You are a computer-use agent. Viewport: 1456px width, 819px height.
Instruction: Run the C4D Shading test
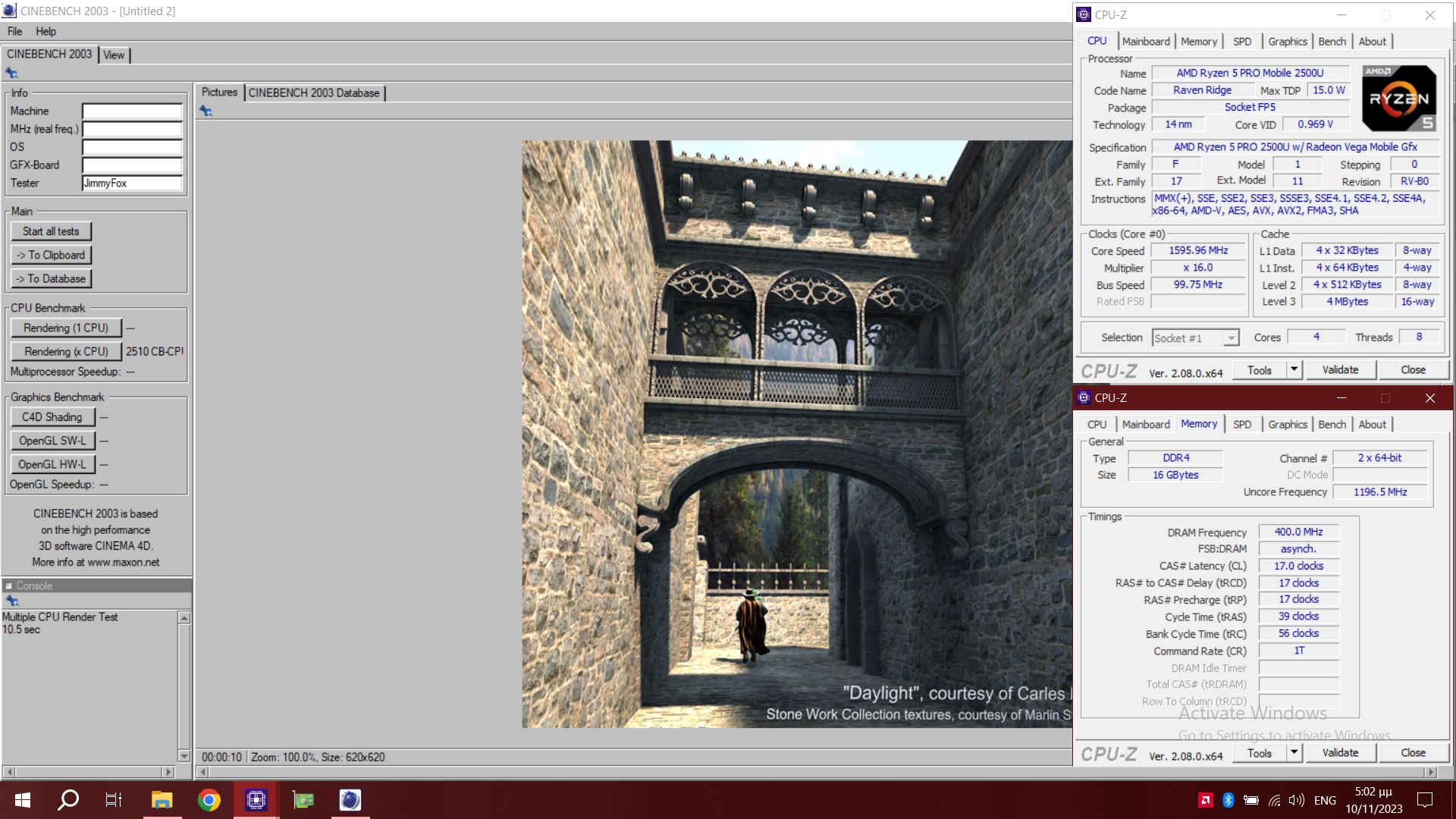point(52,417)
